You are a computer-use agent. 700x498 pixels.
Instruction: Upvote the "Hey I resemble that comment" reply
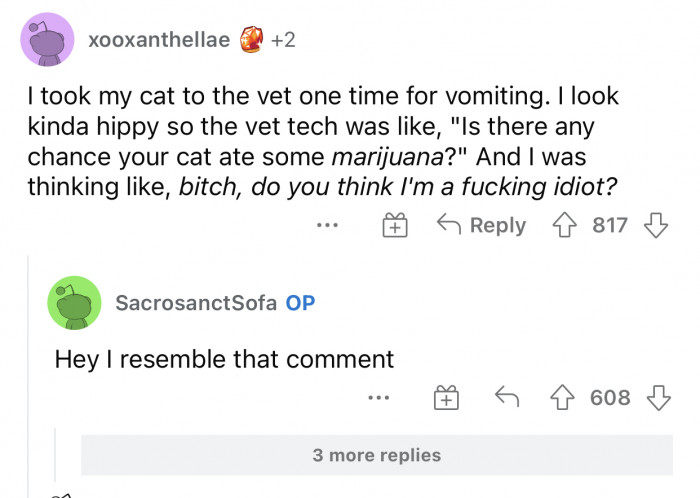pos(565,398)
